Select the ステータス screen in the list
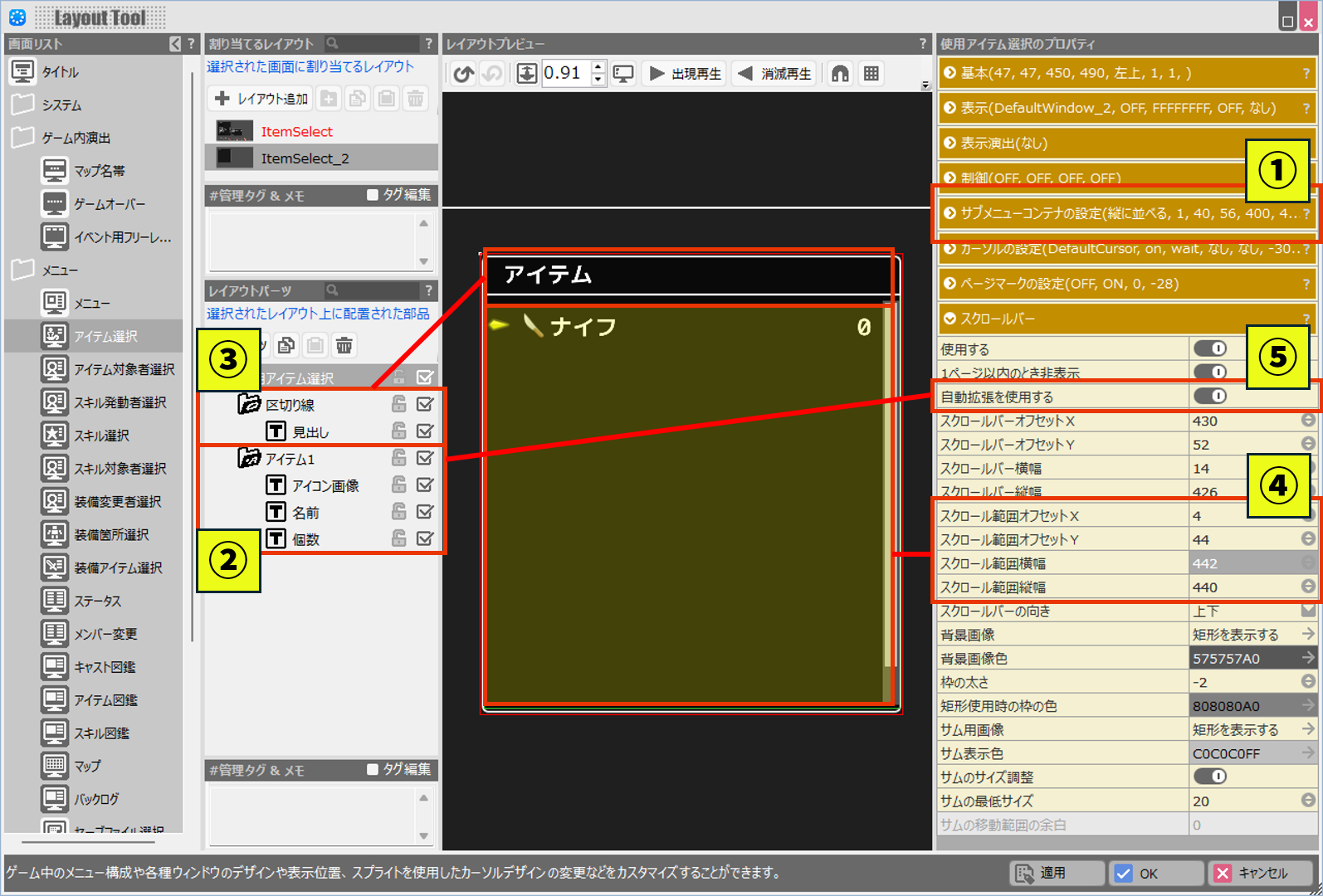This screenshot has height=896, width=1323. [97, 601]
